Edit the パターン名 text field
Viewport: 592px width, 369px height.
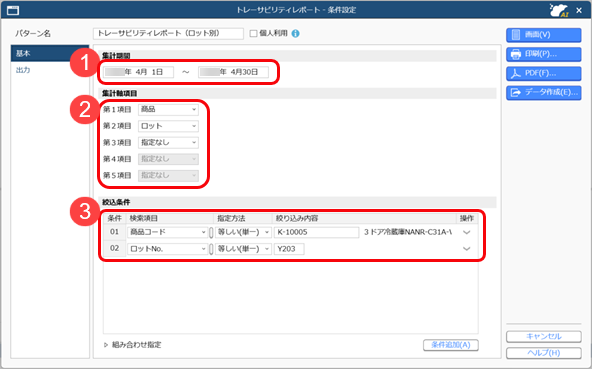[x=168, y=34]
